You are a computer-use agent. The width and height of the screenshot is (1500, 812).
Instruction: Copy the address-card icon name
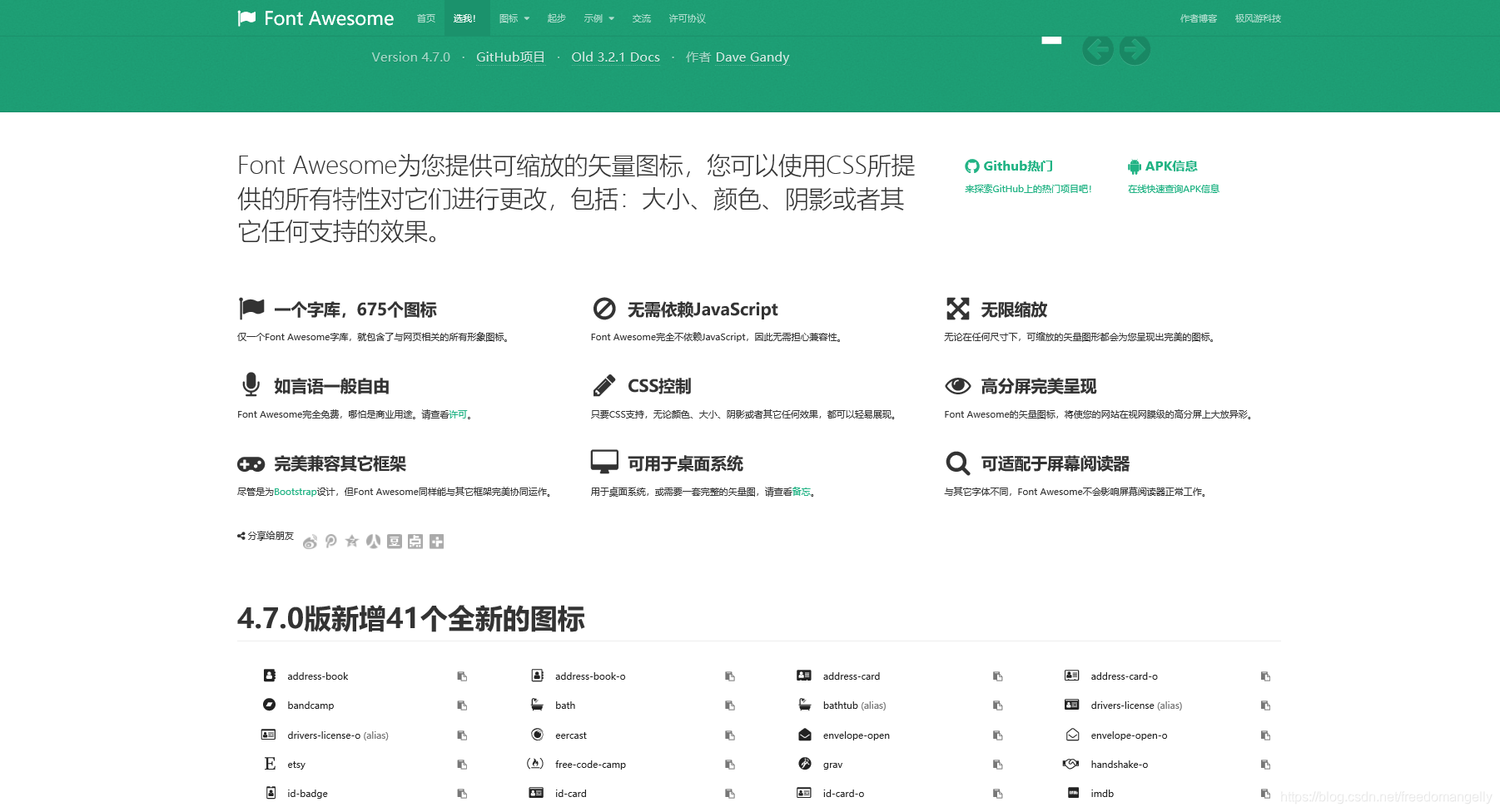click(998, 676)
